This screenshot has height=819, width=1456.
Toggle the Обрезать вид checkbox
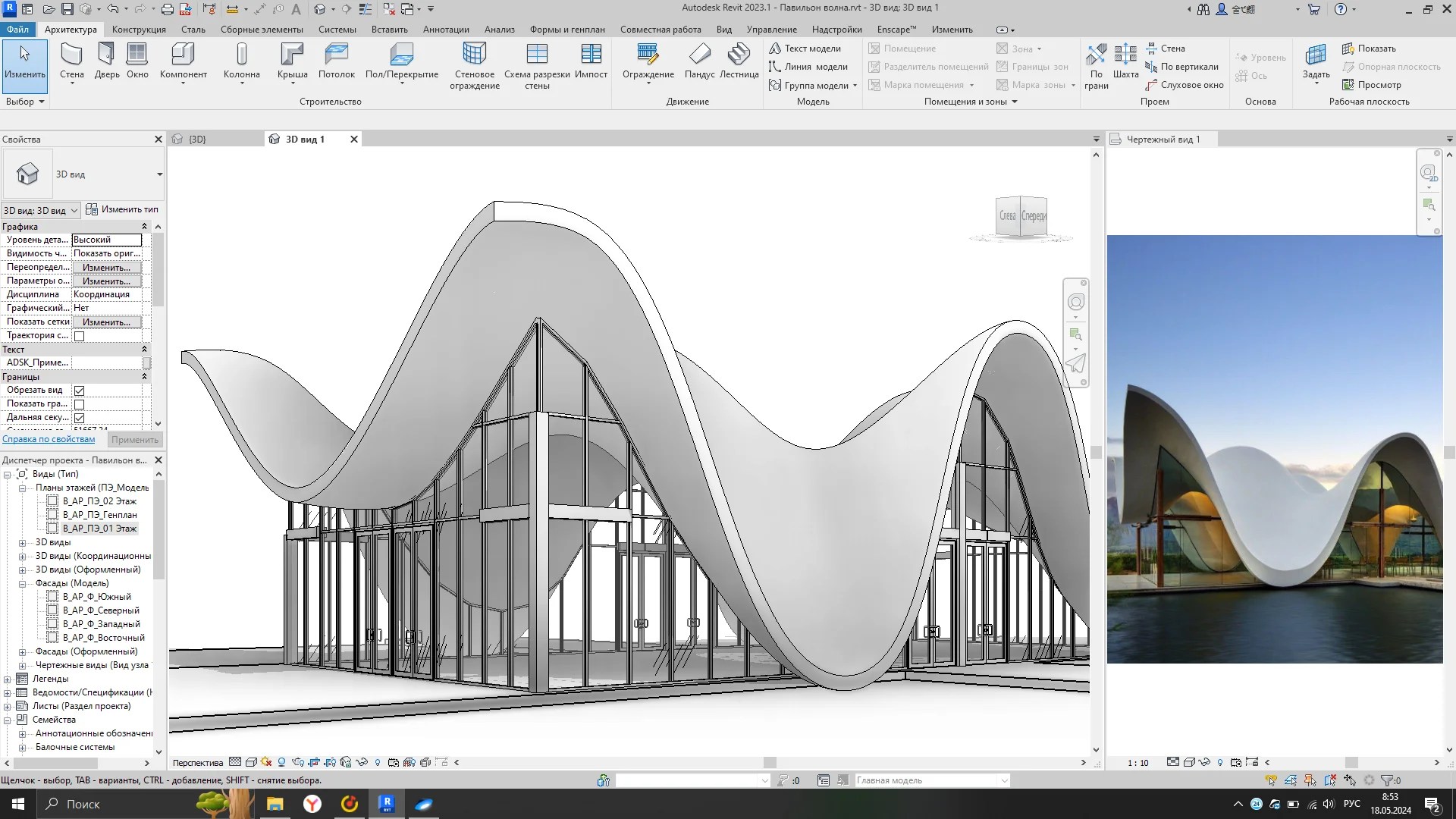click(80, 391)
